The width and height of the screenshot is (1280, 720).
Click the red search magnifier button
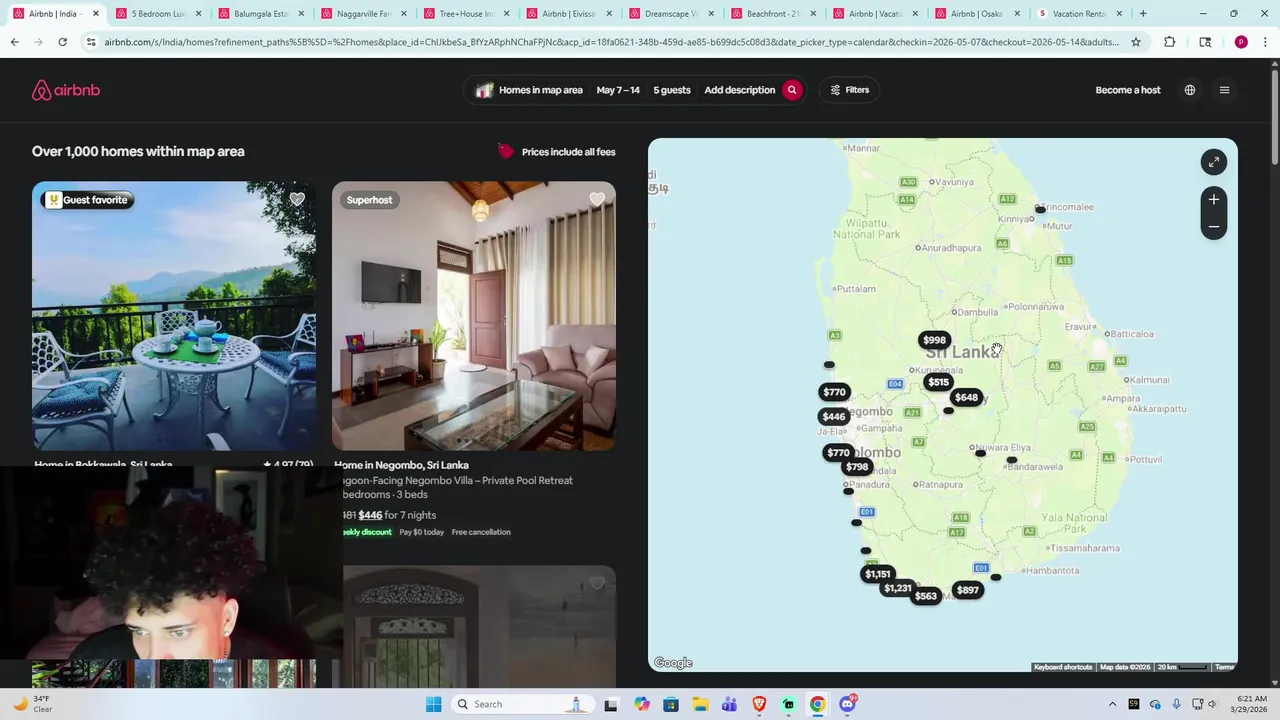(x=792, y=90)
